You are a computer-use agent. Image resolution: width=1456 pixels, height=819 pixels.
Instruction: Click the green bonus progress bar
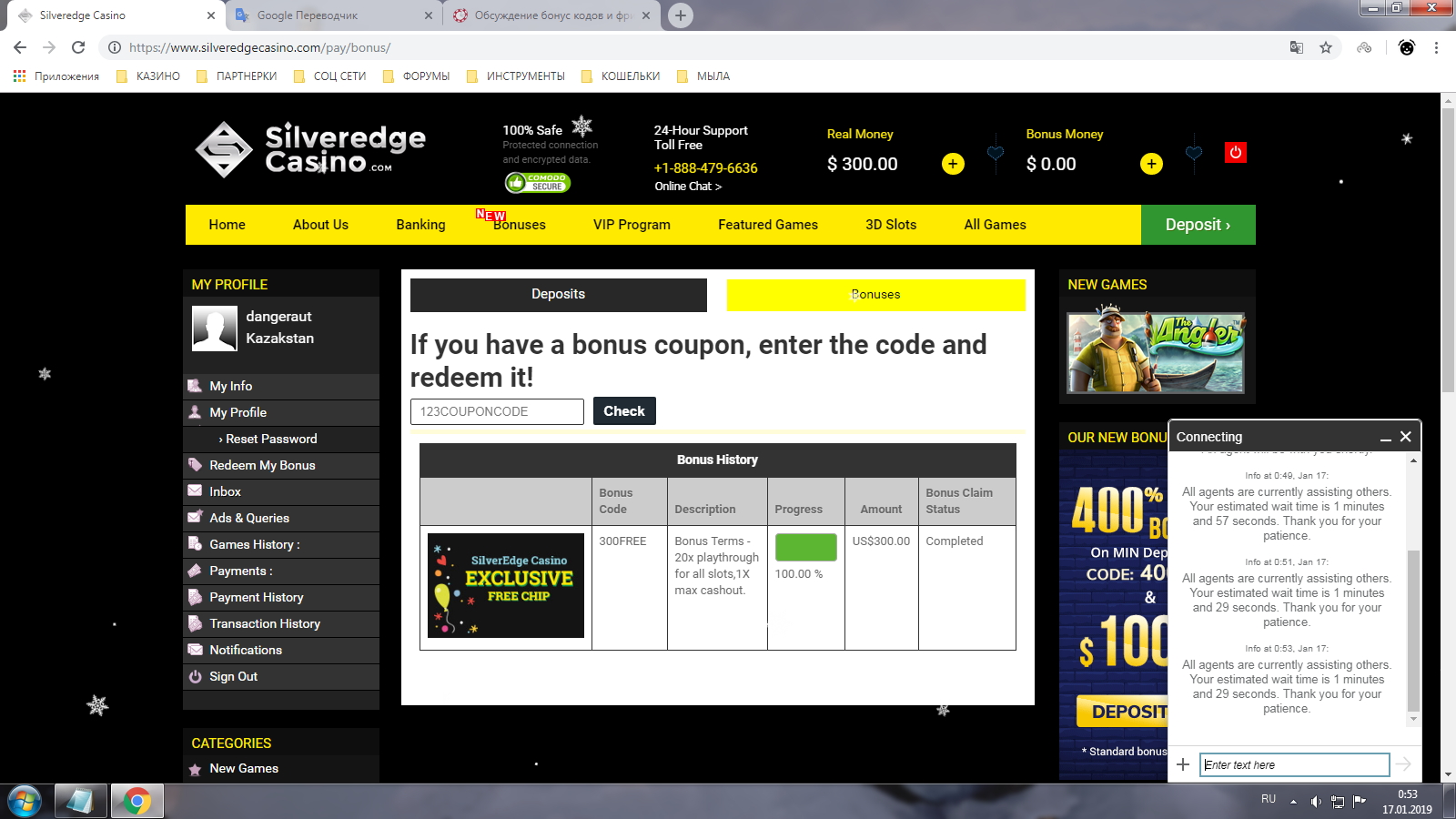805,547
